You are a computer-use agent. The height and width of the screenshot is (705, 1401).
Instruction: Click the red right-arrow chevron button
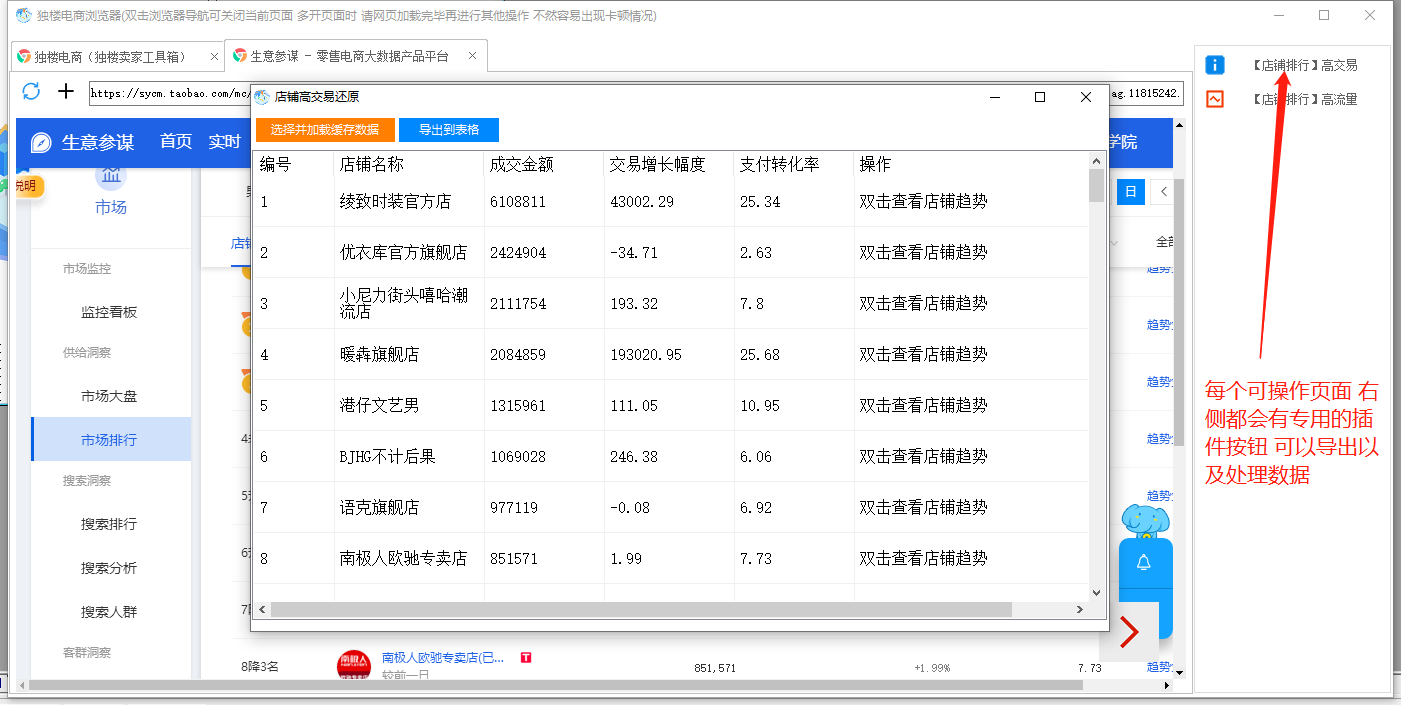tap(1129, 632)
